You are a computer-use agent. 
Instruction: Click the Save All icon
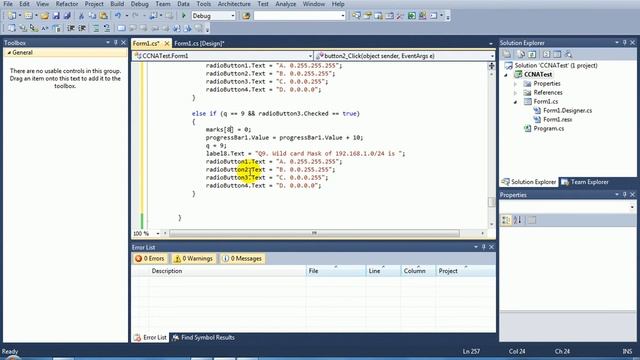tap(67, 16)
